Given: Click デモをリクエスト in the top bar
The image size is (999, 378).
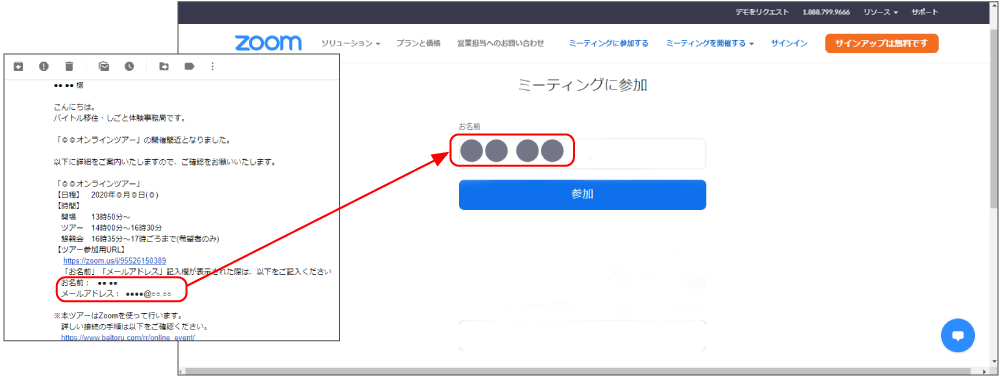Looking at the screenshot, I should (762, 12).
